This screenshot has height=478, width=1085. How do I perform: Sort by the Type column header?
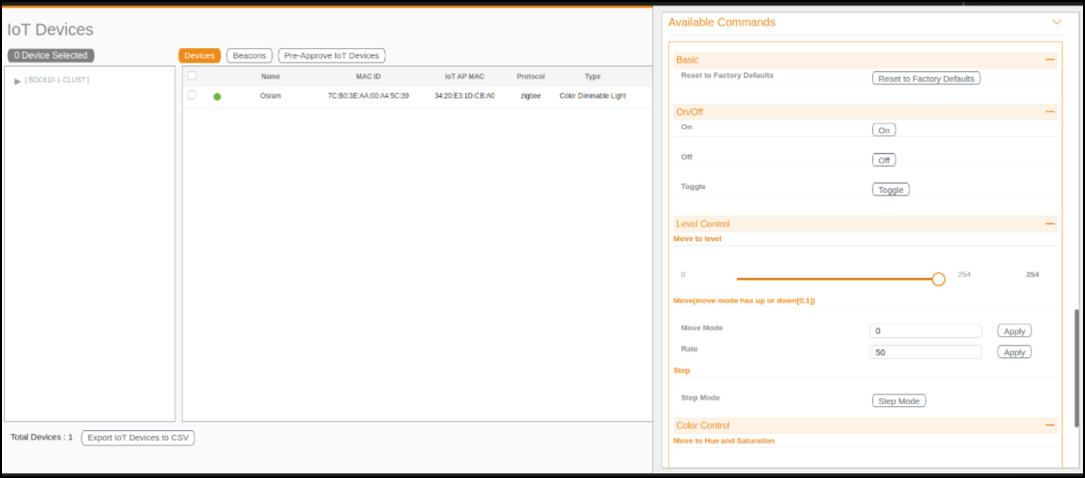click(x=592, y=77)
